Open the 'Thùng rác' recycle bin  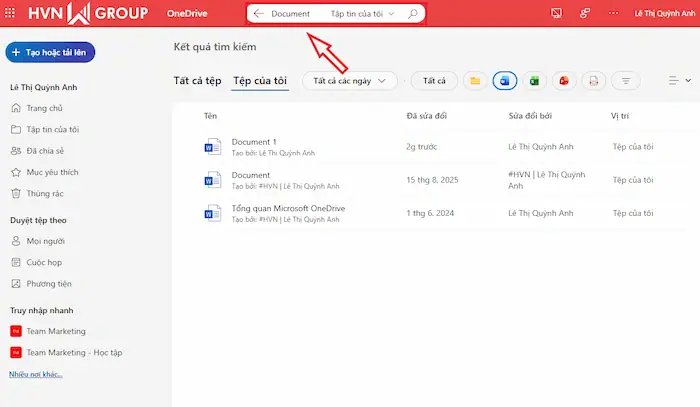coord(44,194)
